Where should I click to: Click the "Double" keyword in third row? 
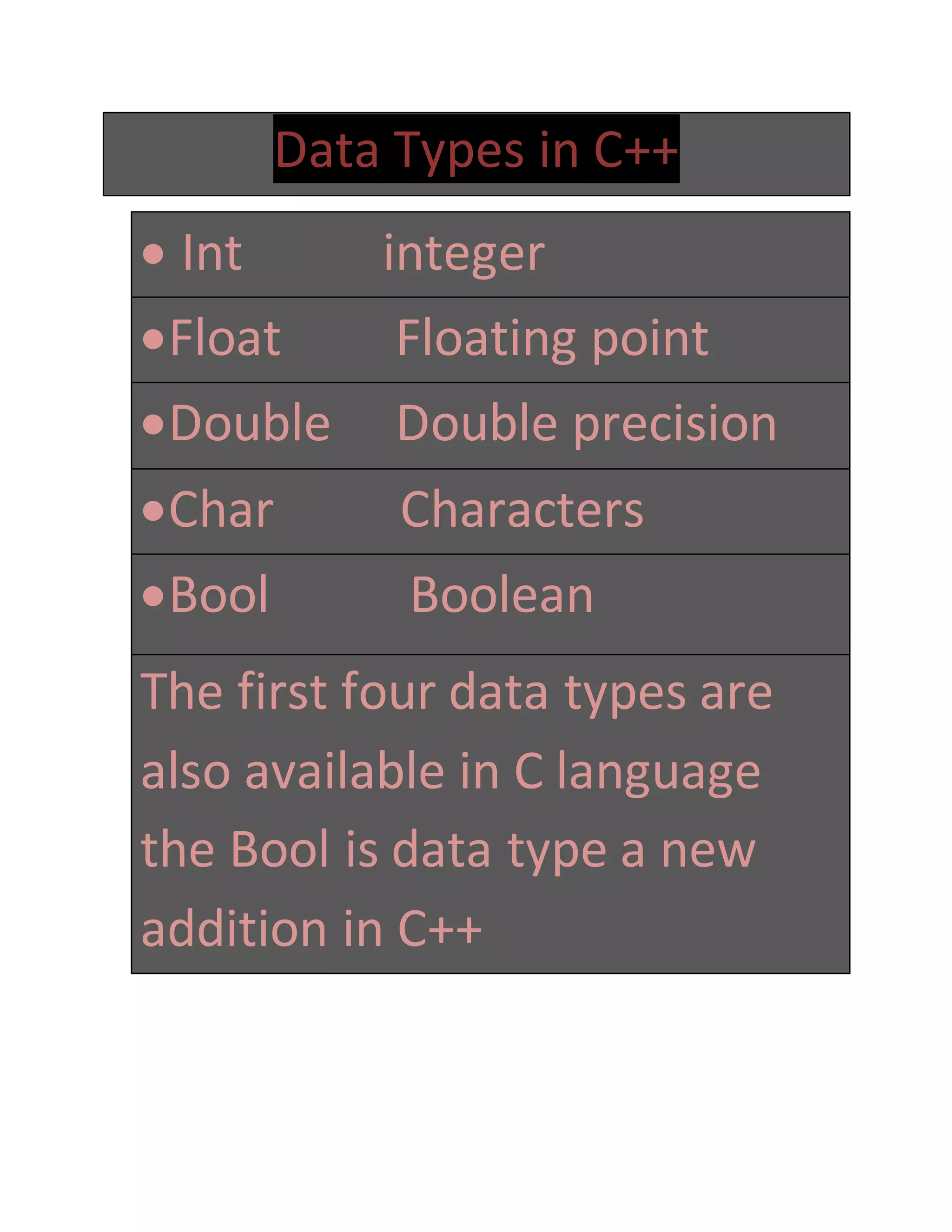pos(250,424)
